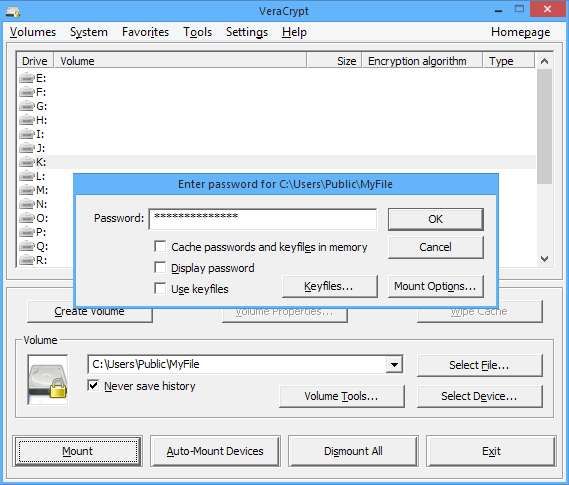The image size is (569, 485).
Task: Open Mount Options...
Action: 435,286
